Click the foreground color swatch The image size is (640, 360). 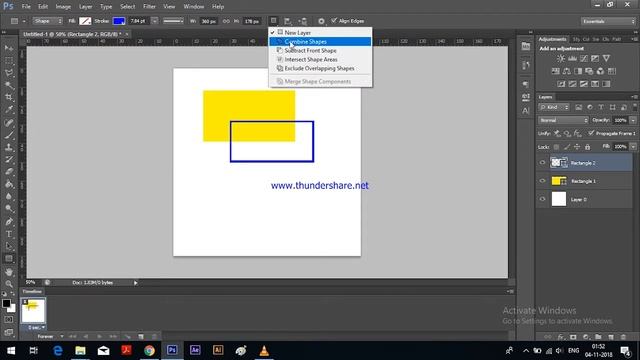coord(6,303)
